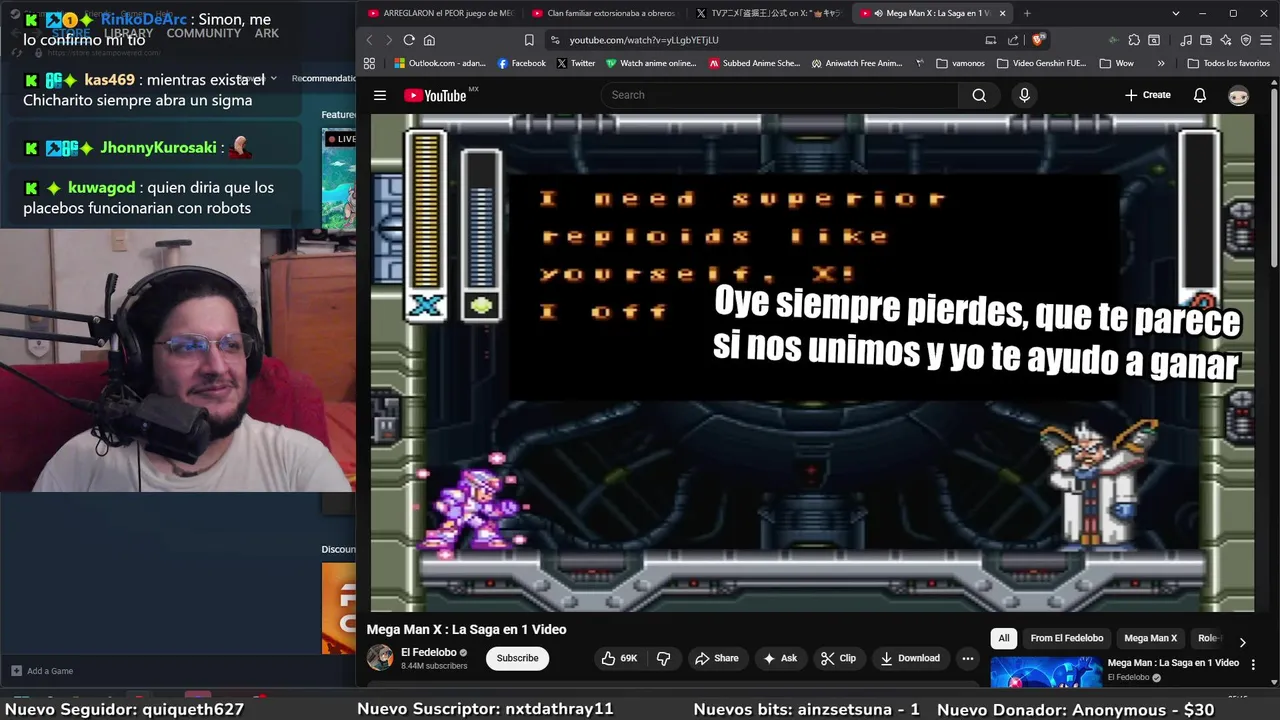Switch to the X TVアニメ tab
Screen dimensions: 1280x720
(x=768, y=13)
